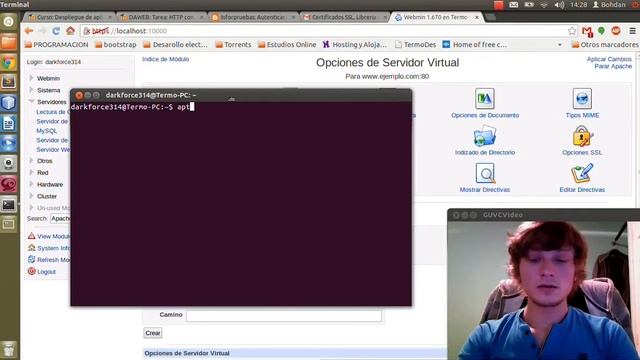
Task: Open Bohdan user menu in panel
Action: 609,4
